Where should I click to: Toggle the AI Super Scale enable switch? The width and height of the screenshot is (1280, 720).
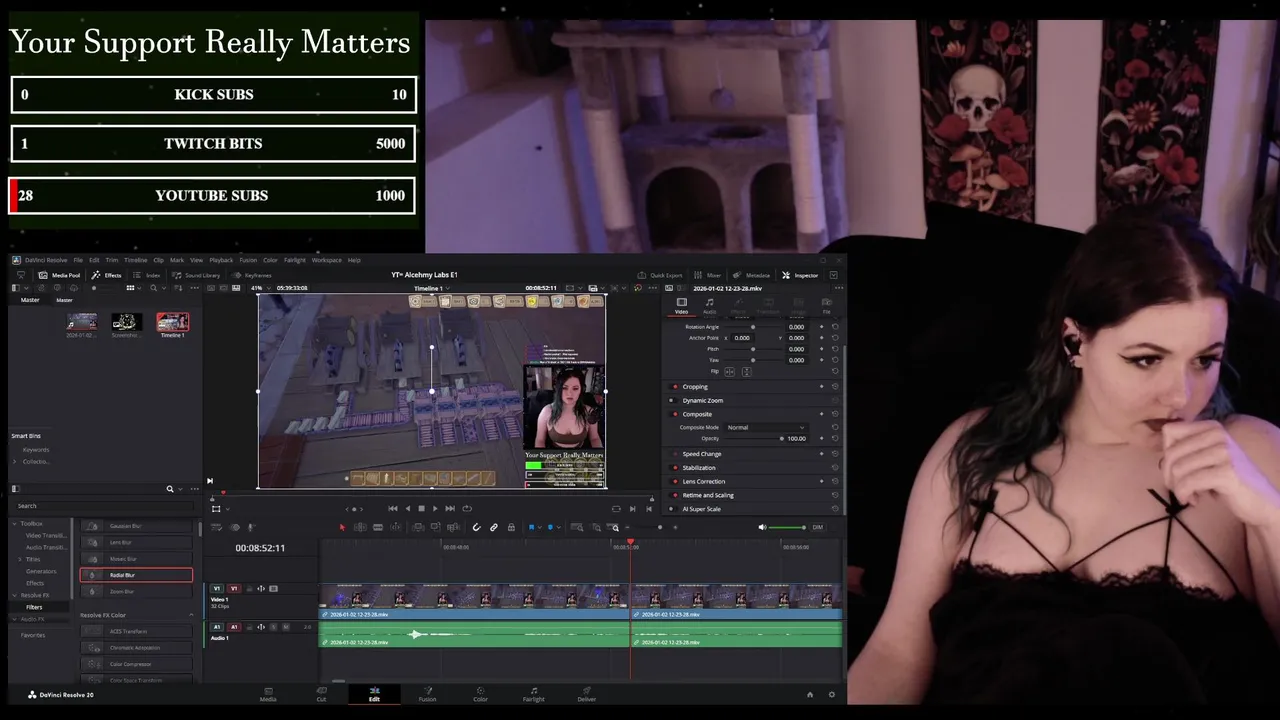675,509
